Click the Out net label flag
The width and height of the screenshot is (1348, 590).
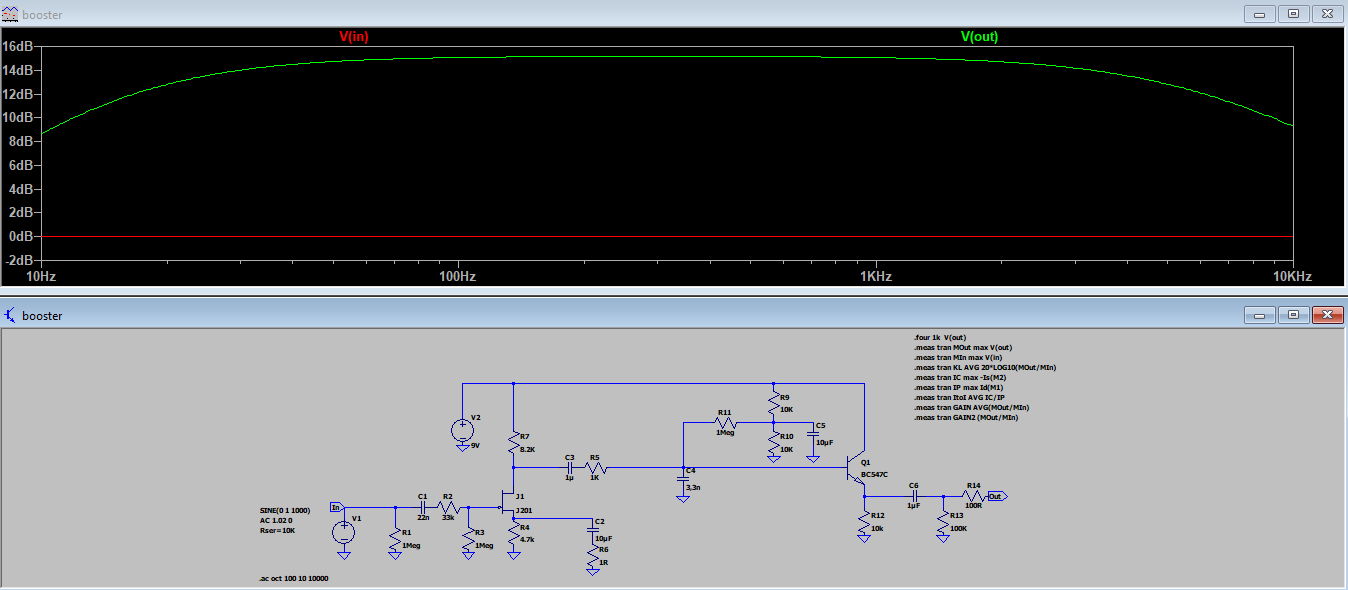[x=997, y=495]
